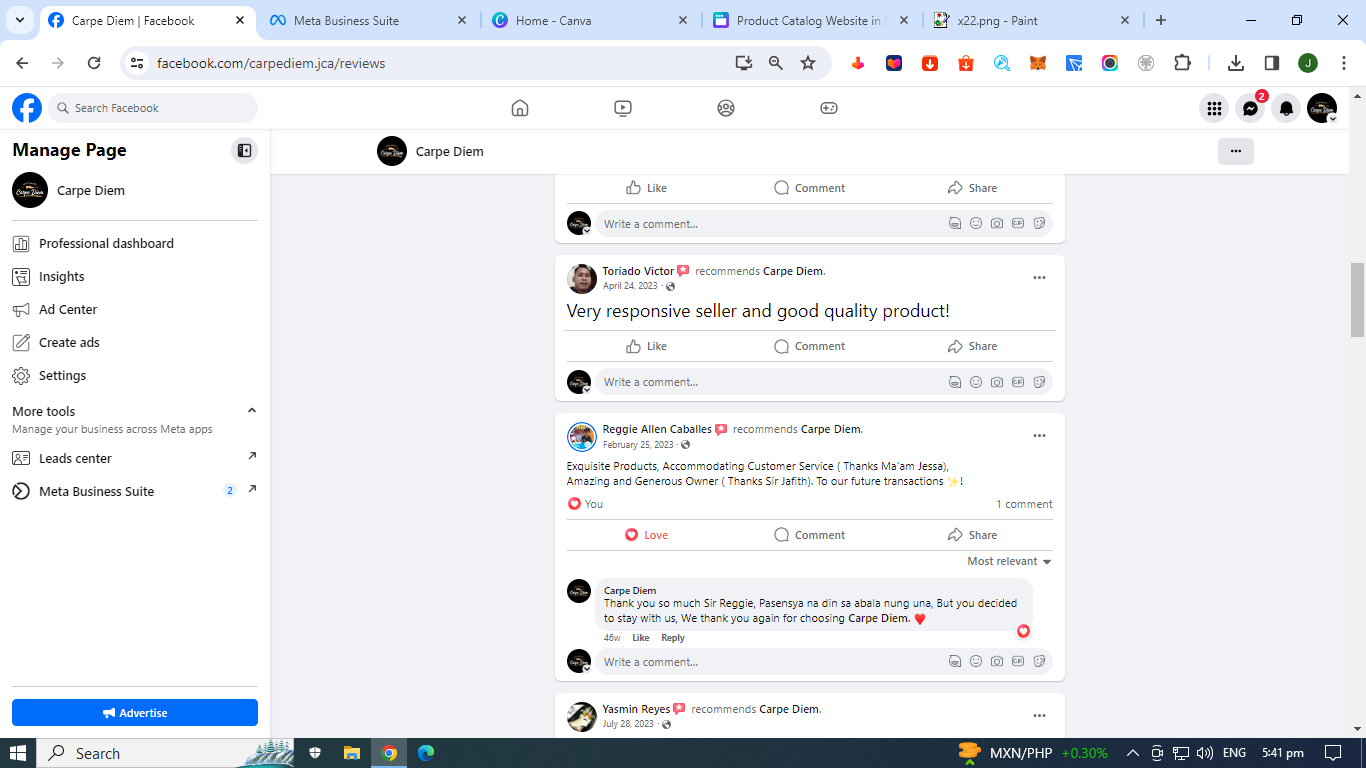Like Toriado Victor's review
Image resolution: width=1366 pixels, height=768 pixels.
coord(646,346)
